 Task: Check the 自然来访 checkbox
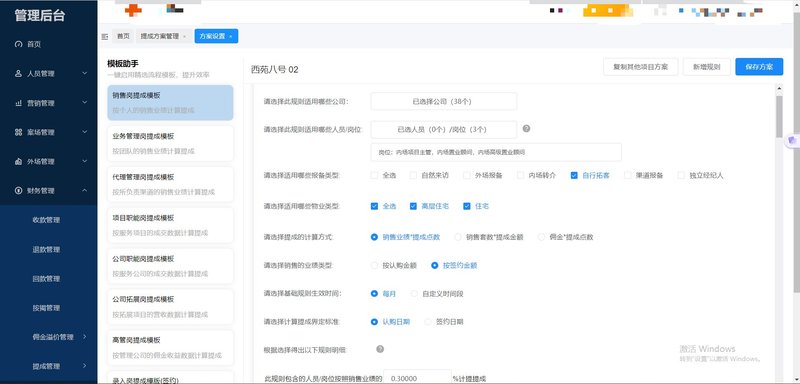point(413,175)
